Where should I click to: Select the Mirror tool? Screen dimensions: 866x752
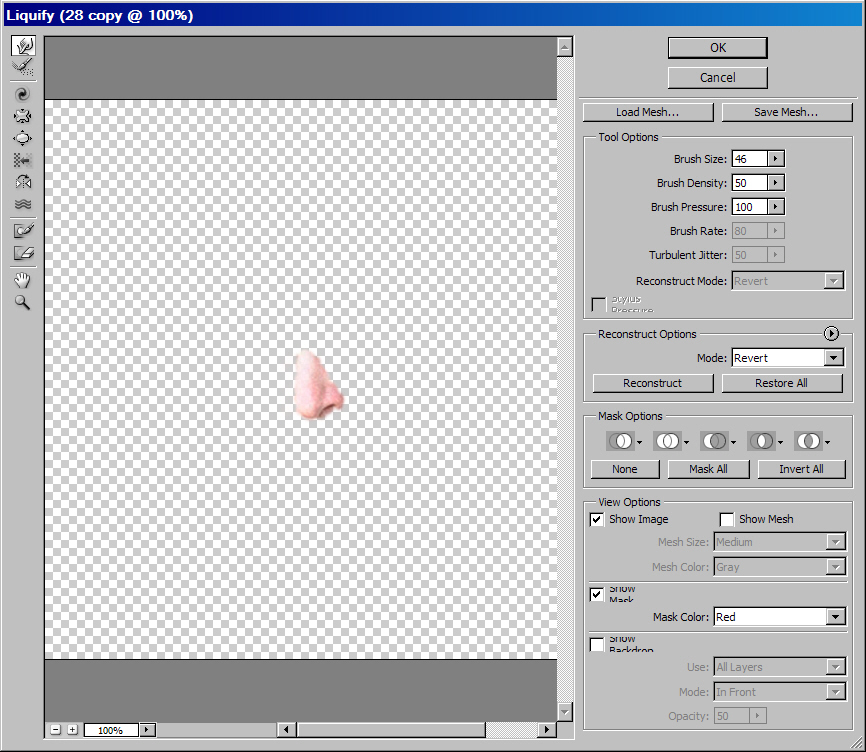[23, 182]
